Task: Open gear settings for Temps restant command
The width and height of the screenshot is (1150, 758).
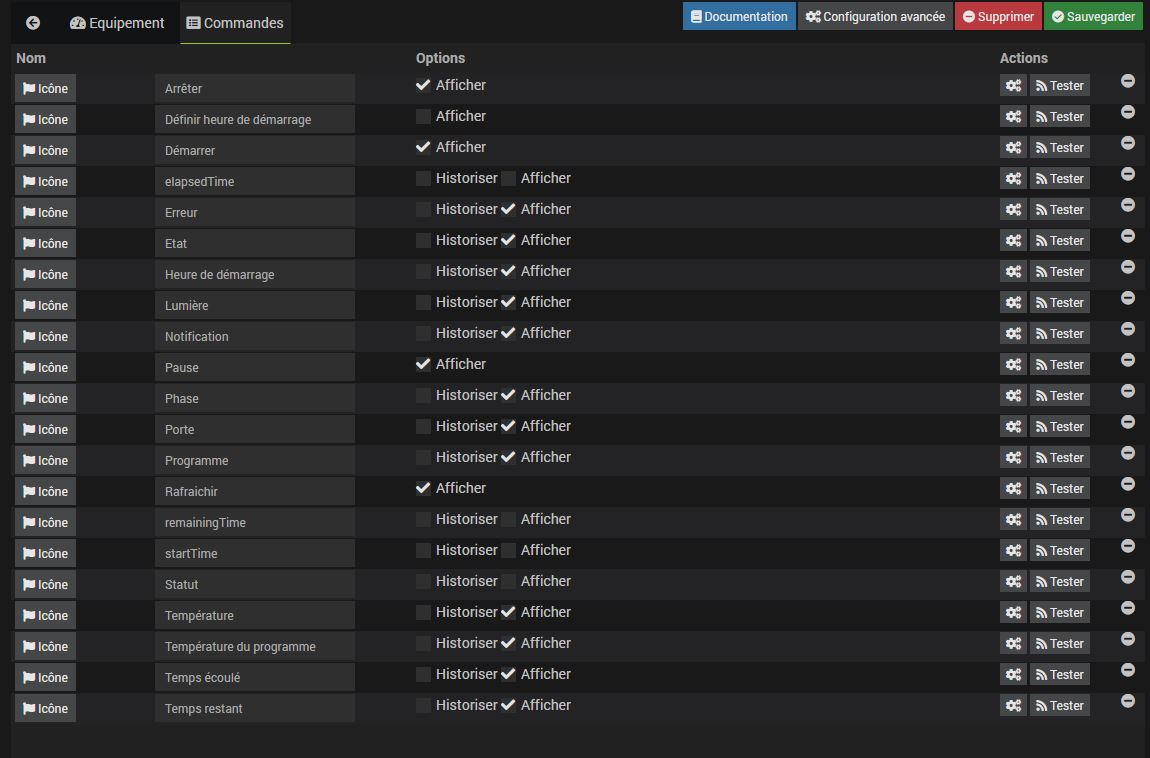Action: pyautogui.click(x=1013, y=705)
